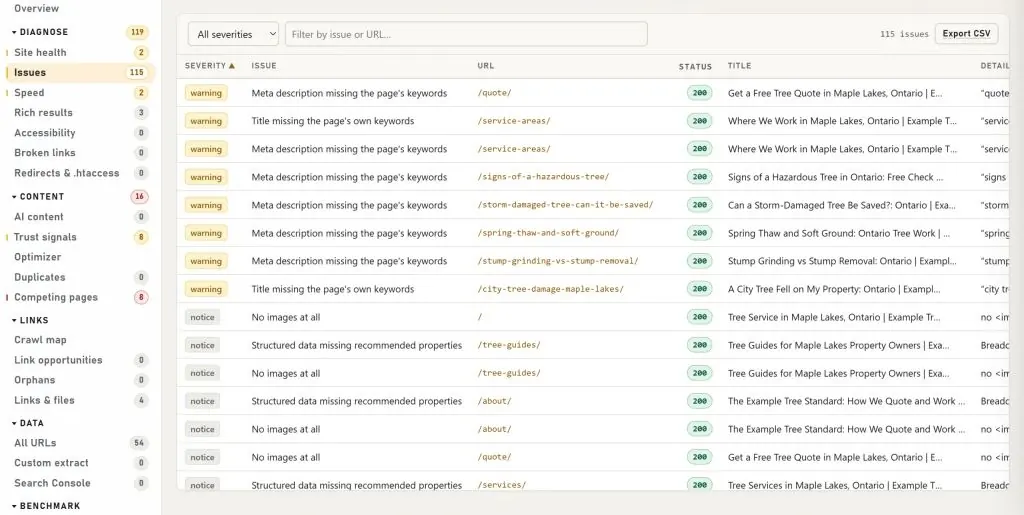Click the 200 status in city-tree-damage row
Screen dimensions: 1024x515
point(699,289)
